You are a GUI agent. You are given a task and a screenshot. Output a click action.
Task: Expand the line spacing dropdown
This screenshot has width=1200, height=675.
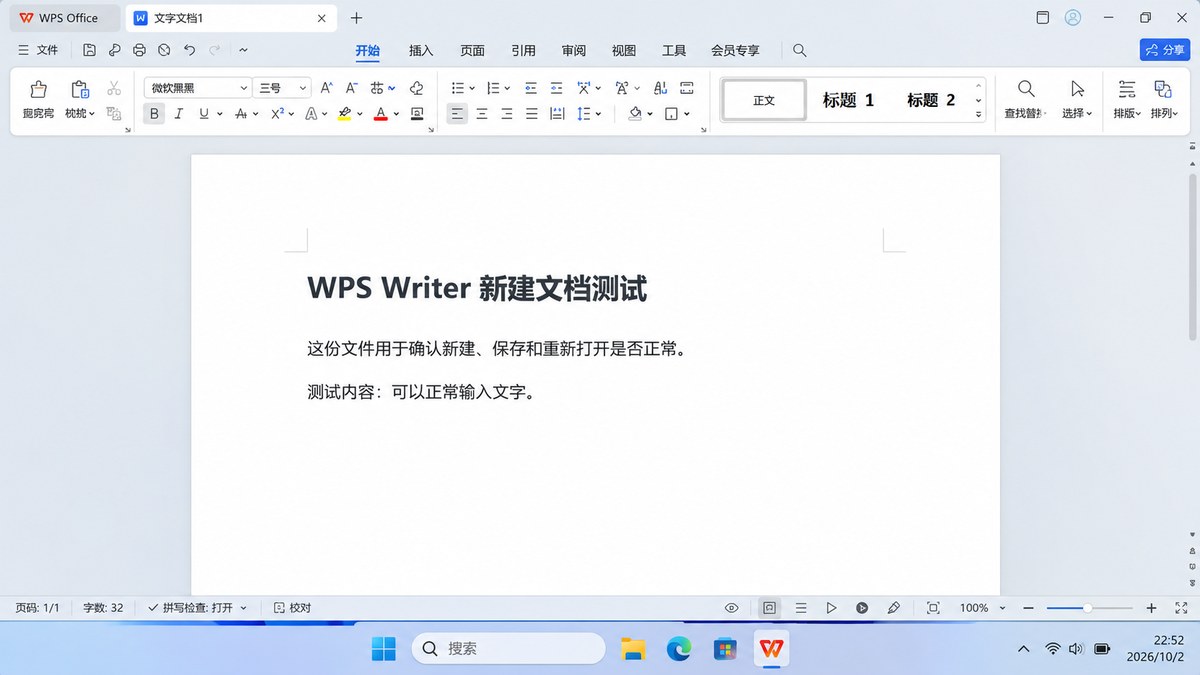598,114
